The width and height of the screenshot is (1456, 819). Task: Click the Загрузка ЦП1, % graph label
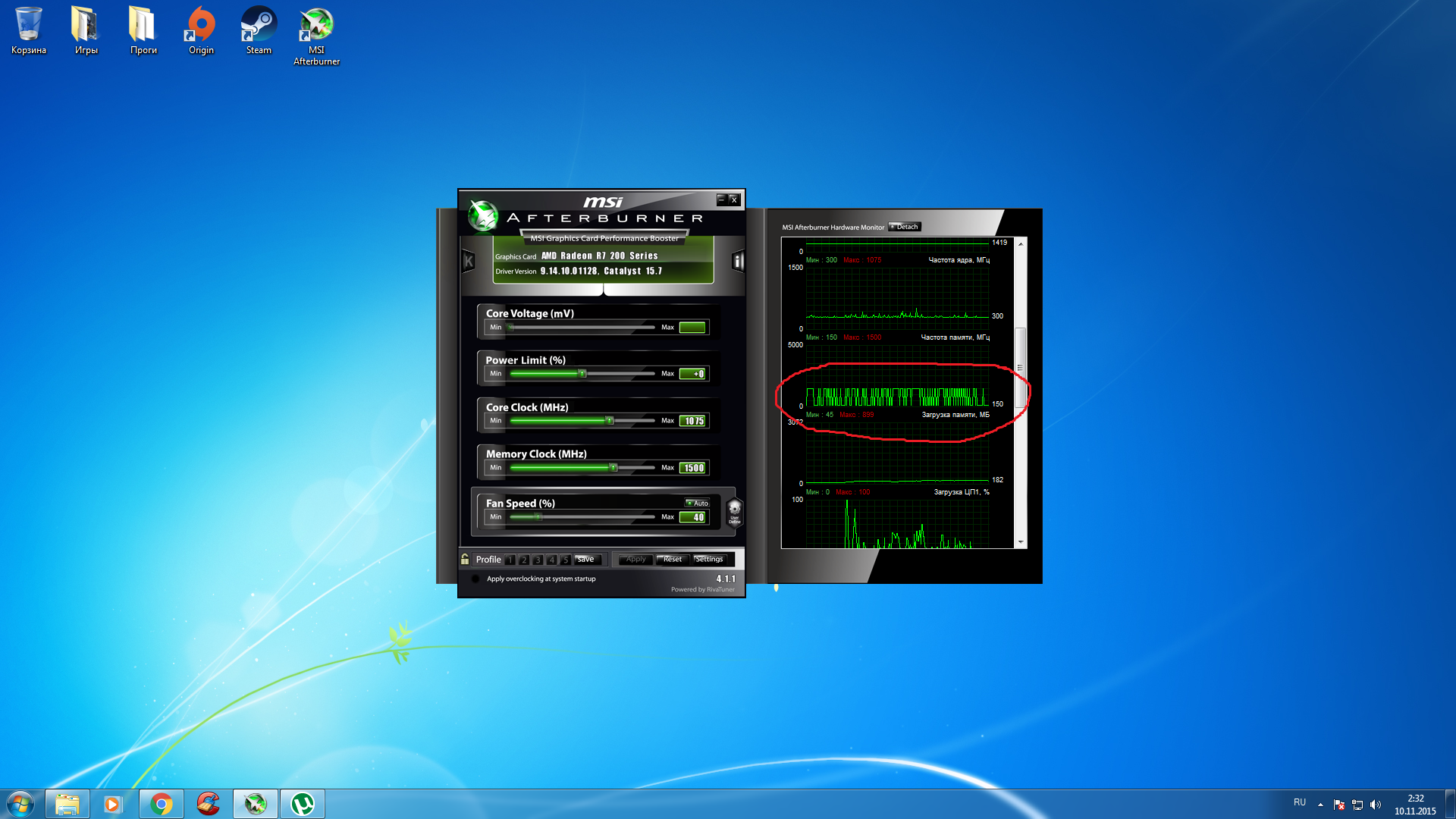click(962, 492)
